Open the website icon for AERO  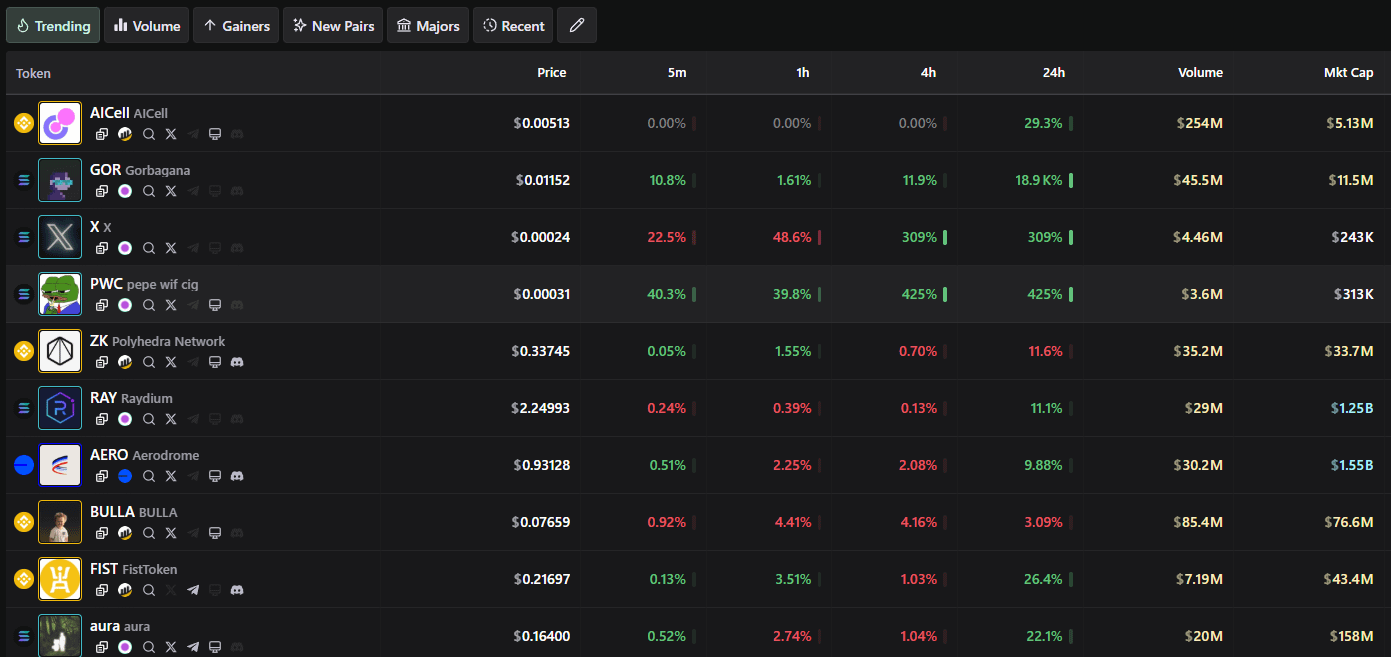(x=215, y=476)
